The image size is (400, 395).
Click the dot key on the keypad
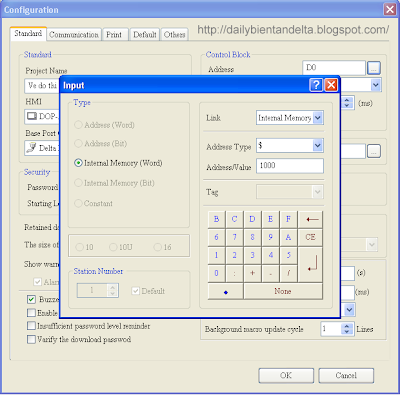tap(226, 292)
